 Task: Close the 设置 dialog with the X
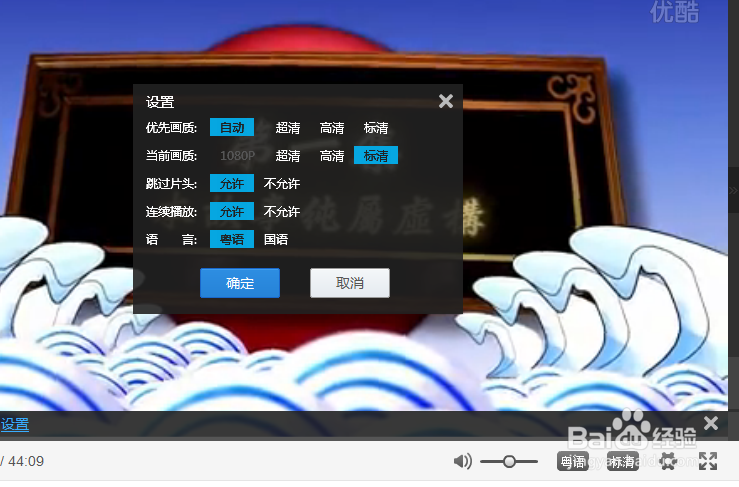pos(445,101)
